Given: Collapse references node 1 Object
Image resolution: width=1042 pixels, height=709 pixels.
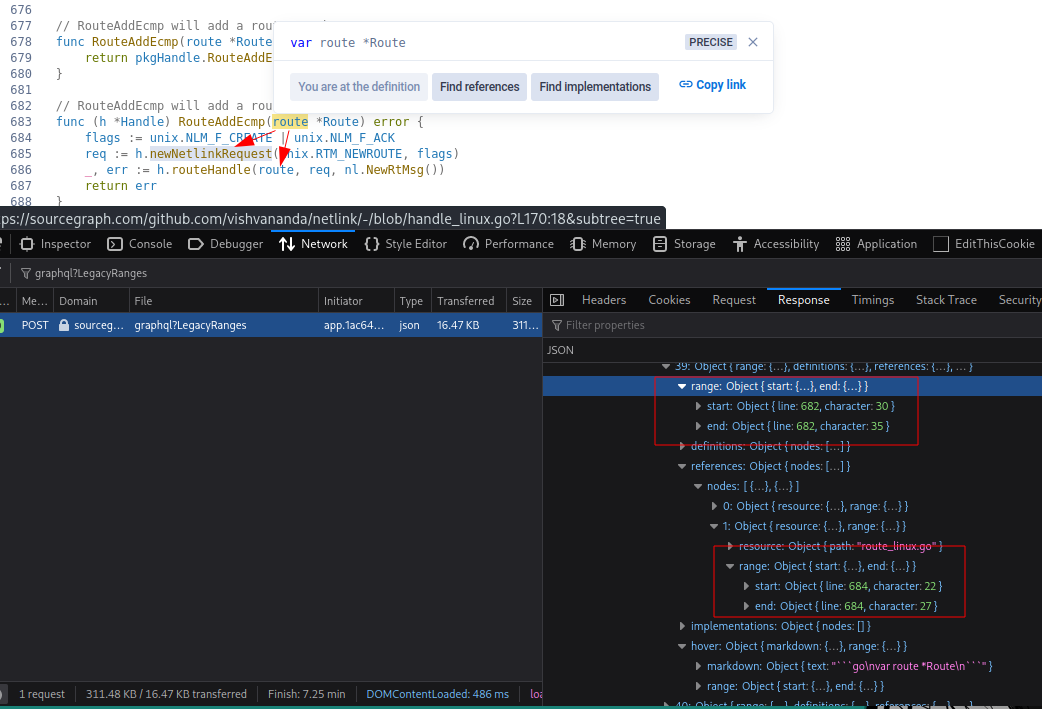Looking at the screenshot, I should tap(714, 526).
